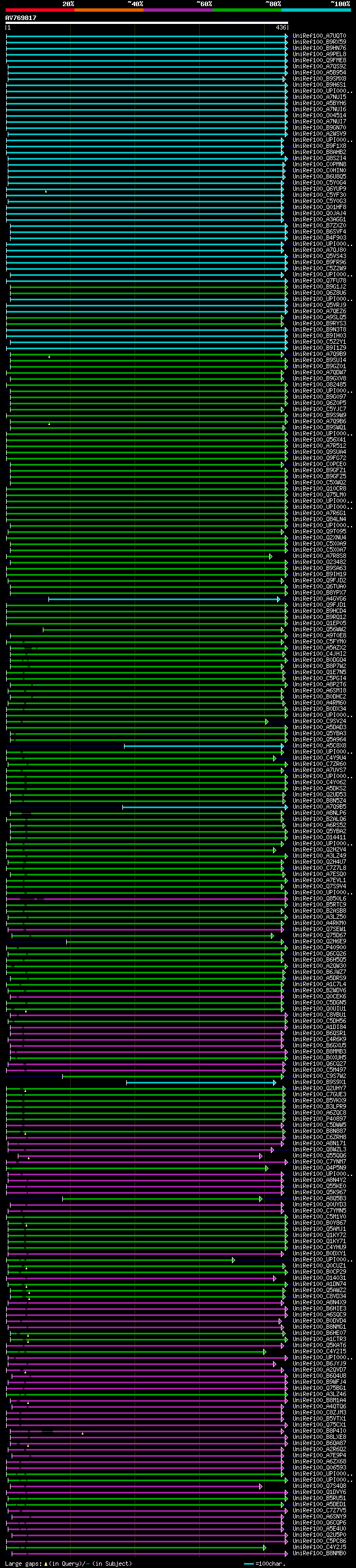
Task: Select the UniRef100_A5BYH6 label
Action: [x=319, y=103]
